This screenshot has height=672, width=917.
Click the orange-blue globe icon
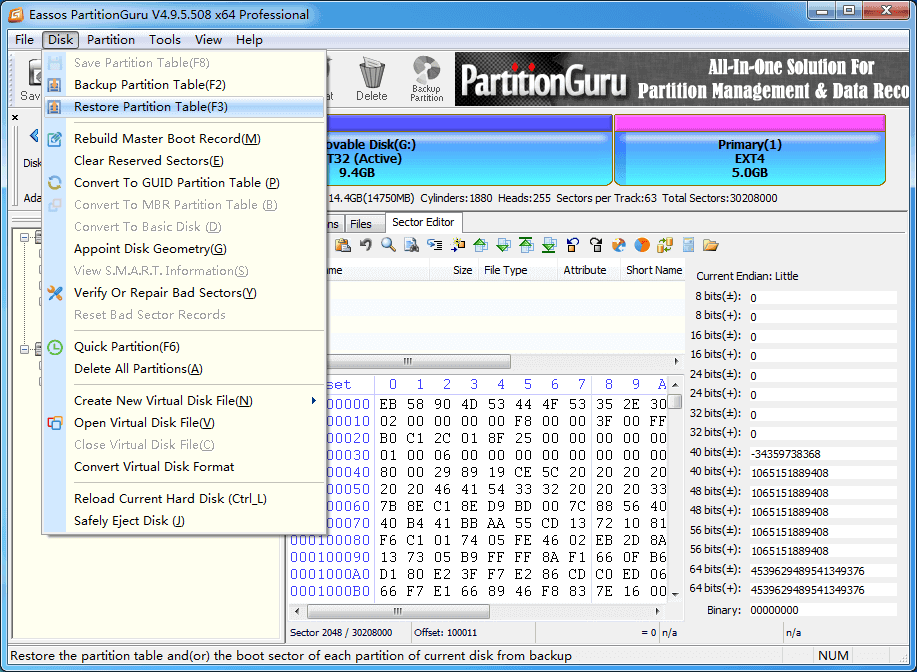(619, 245)
